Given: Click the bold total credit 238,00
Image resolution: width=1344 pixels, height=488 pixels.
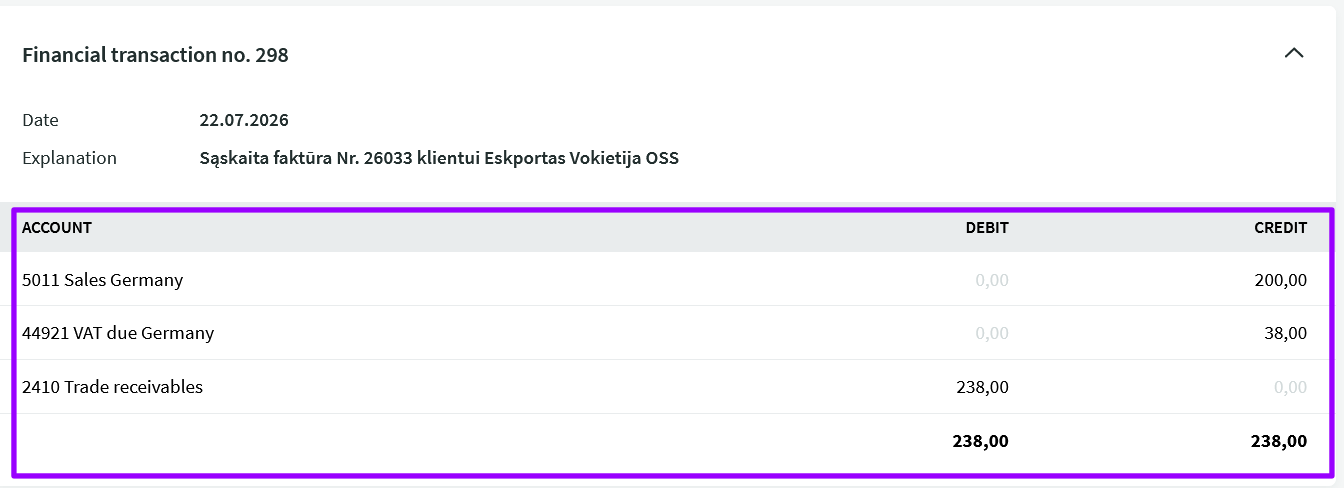Looking at the screenshot, I should [1280, 441].
